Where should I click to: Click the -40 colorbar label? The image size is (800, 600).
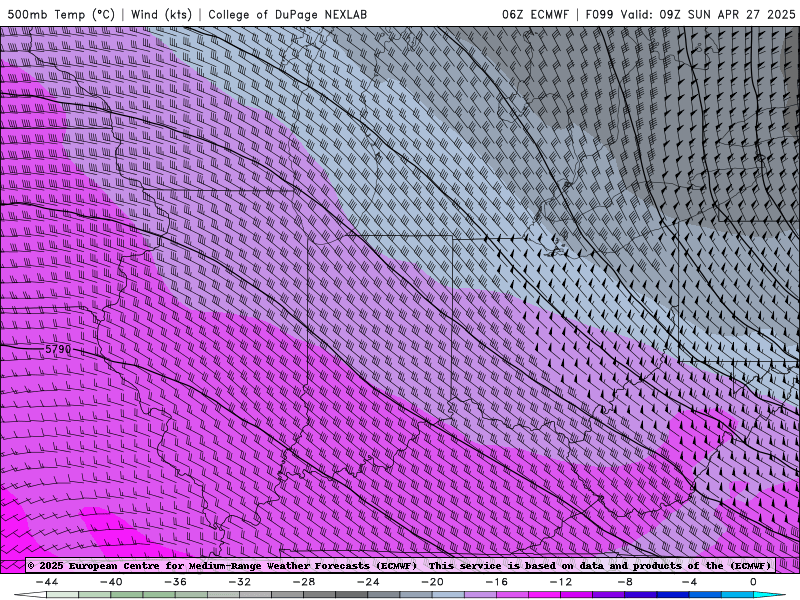coord(111,582)
